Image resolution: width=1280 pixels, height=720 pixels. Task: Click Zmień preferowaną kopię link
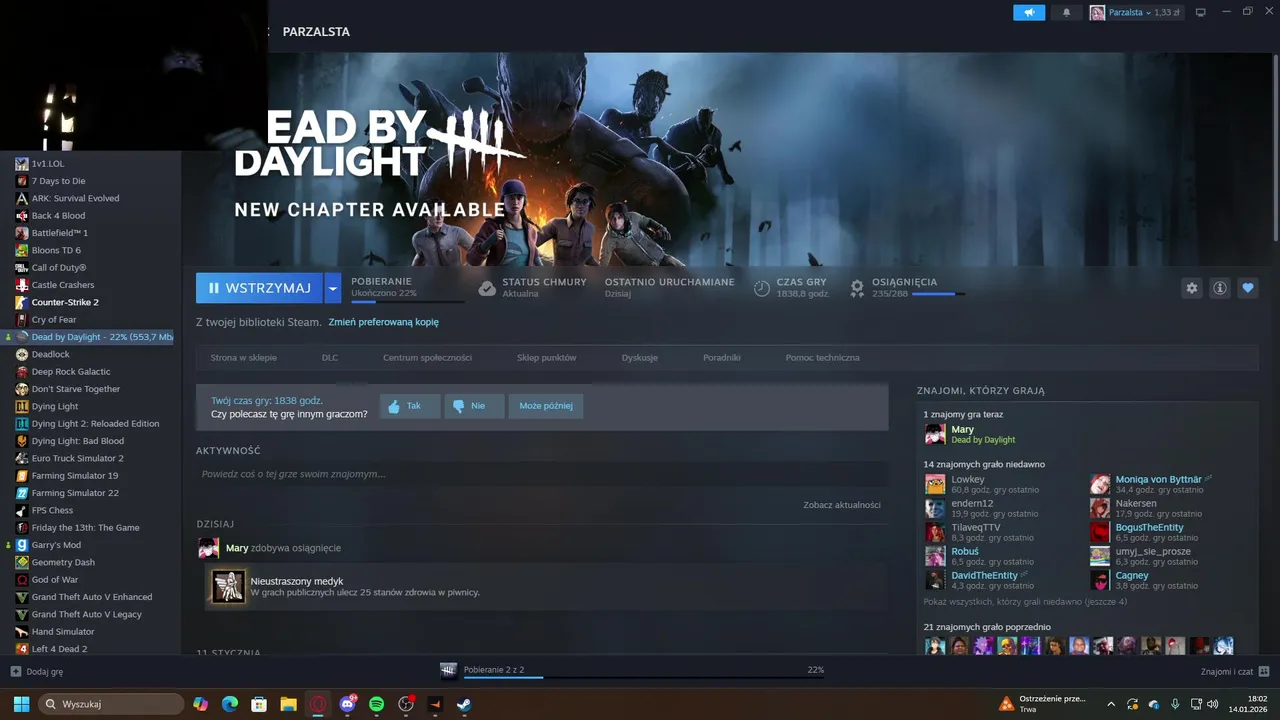coord(383,322)
